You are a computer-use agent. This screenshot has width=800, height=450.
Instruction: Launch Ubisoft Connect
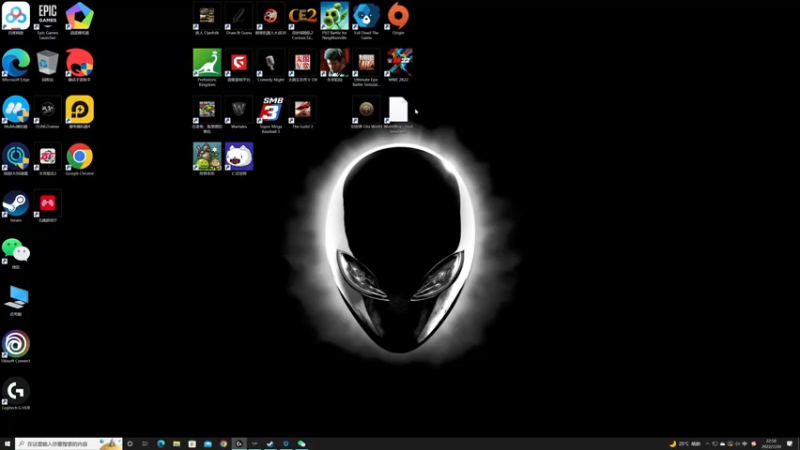[x=16, y=346]
